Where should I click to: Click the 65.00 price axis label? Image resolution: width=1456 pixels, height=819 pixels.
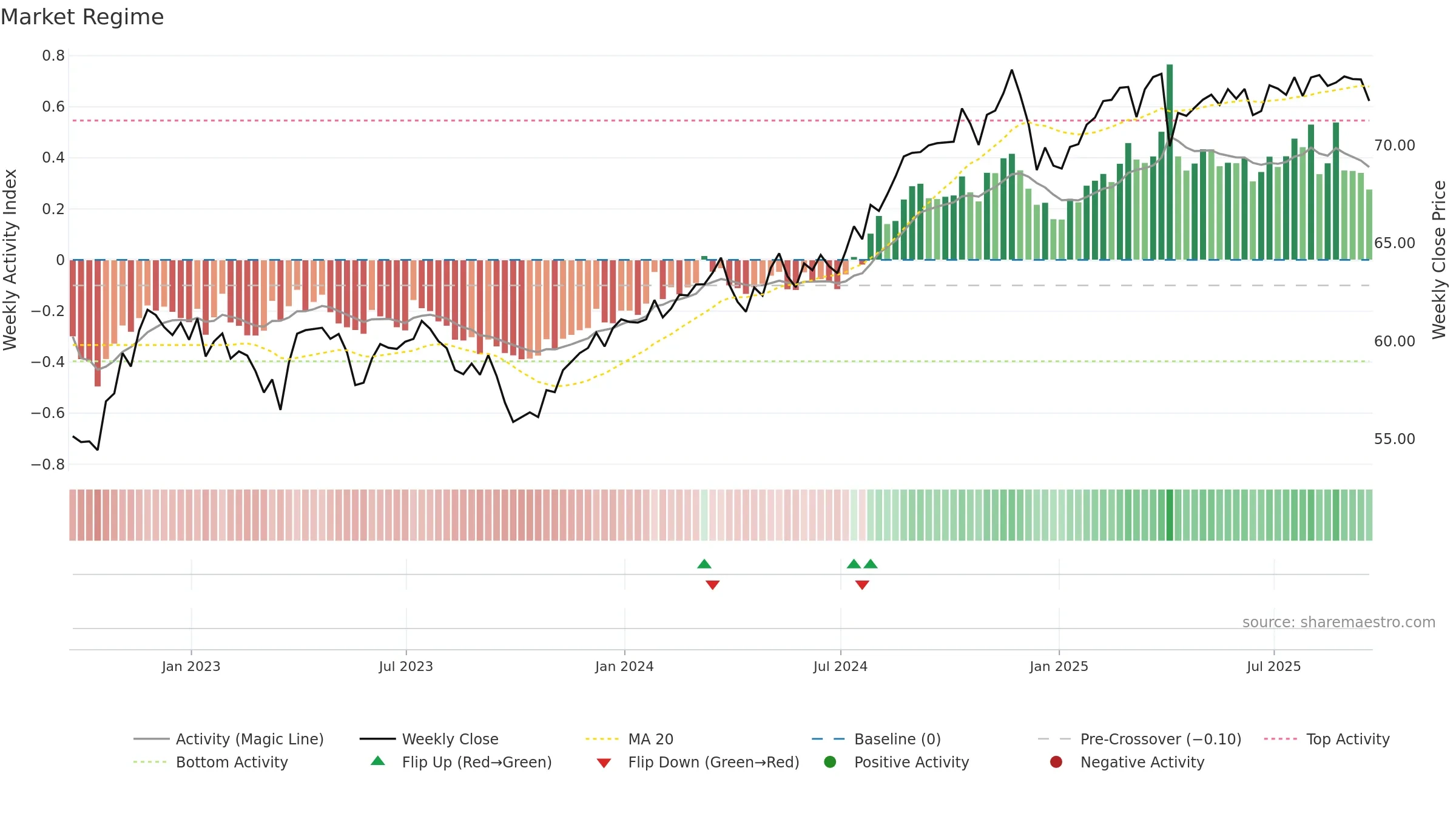coord(1394,243)
